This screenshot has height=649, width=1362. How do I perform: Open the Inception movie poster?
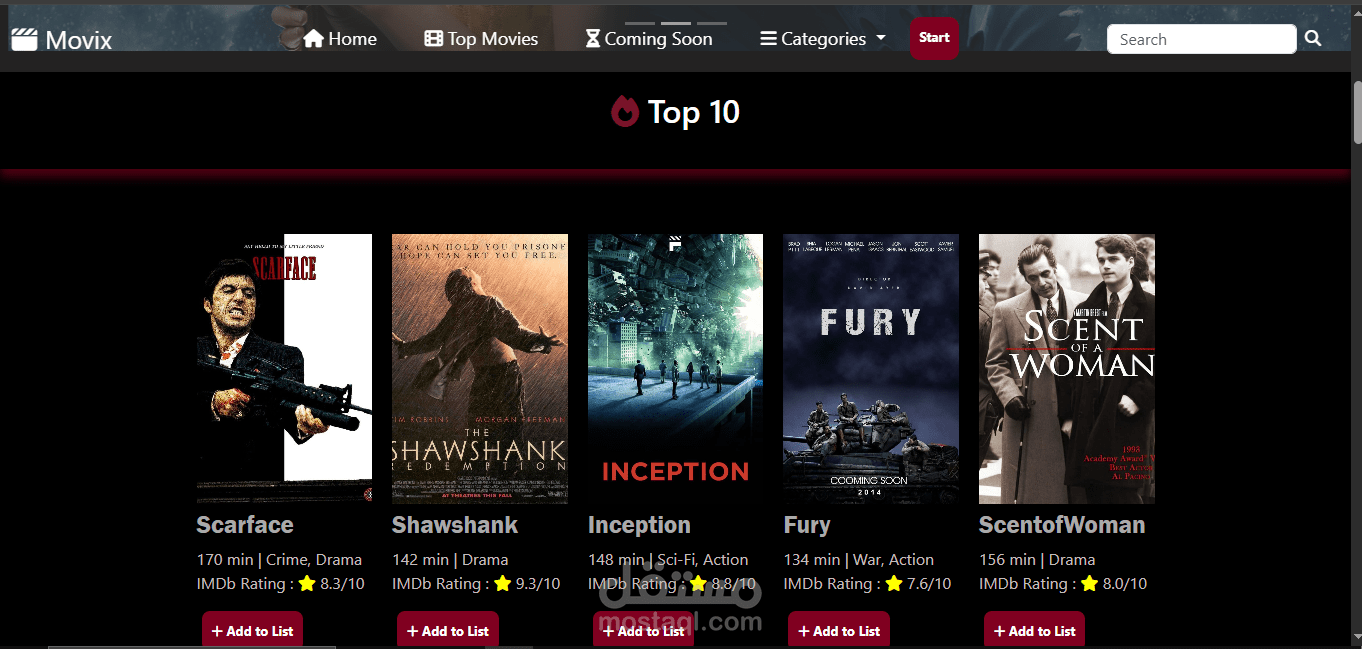point(675,368)
